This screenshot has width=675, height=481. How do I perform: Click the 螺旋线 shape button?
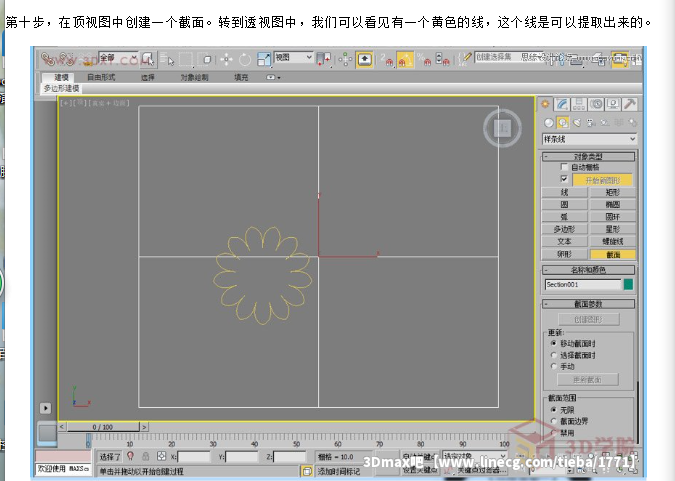click(613, 242)
